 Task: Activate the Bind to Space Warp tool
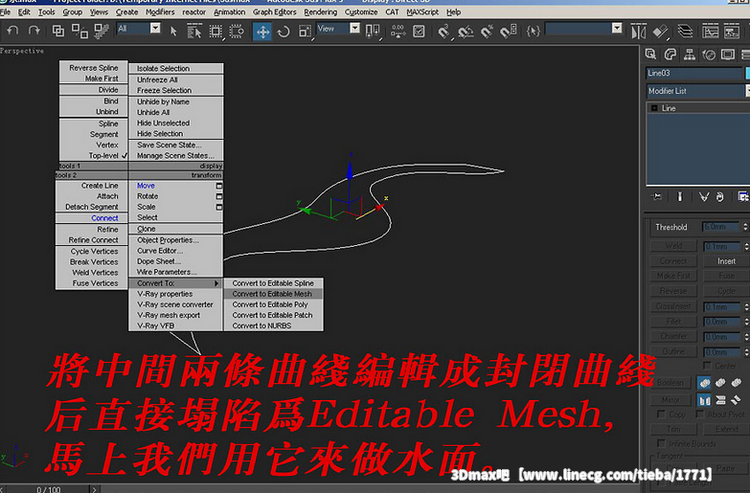coord(101,31)
